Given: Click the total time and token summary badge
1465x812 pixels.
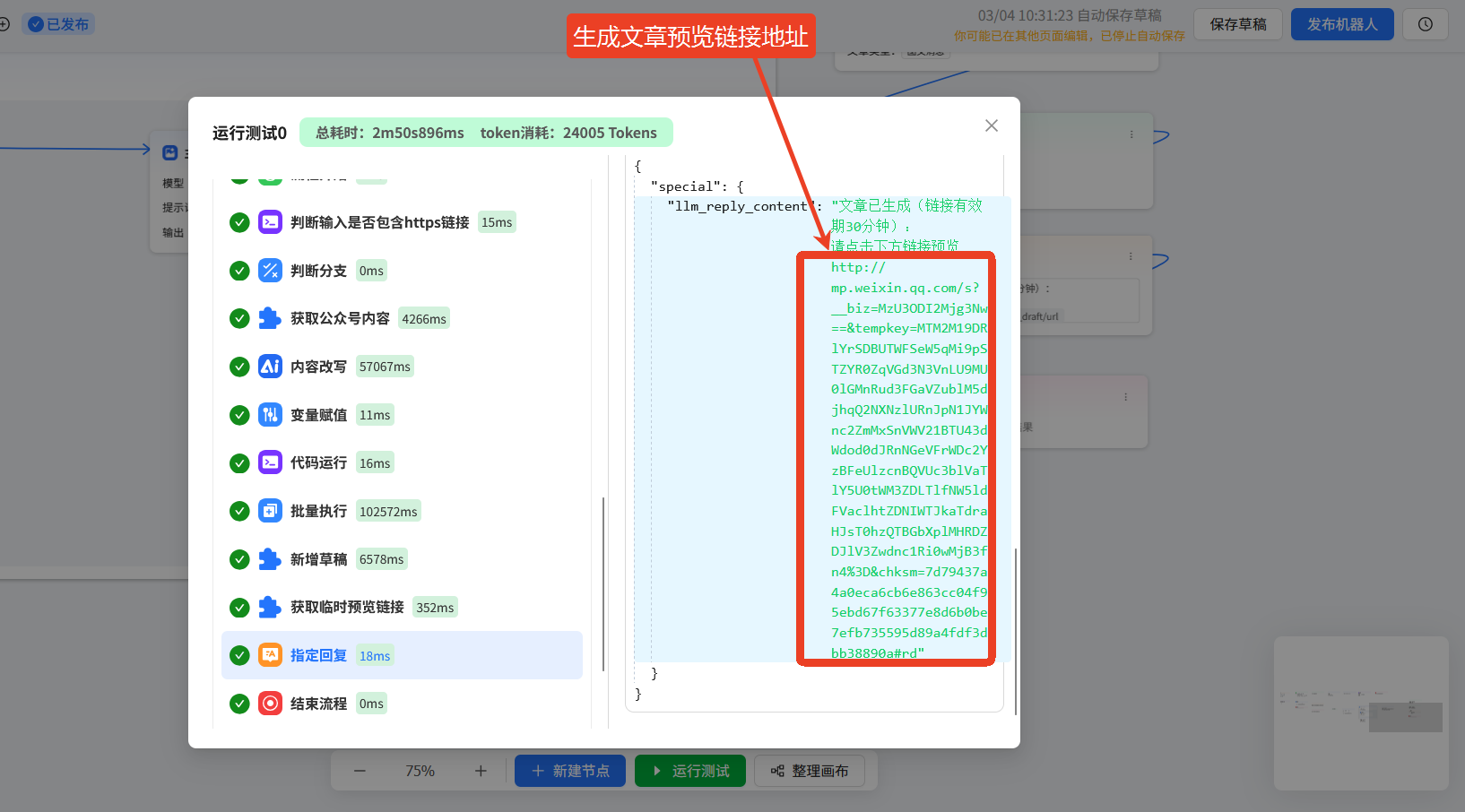Looking at the screenshot, I should [486, 133].
